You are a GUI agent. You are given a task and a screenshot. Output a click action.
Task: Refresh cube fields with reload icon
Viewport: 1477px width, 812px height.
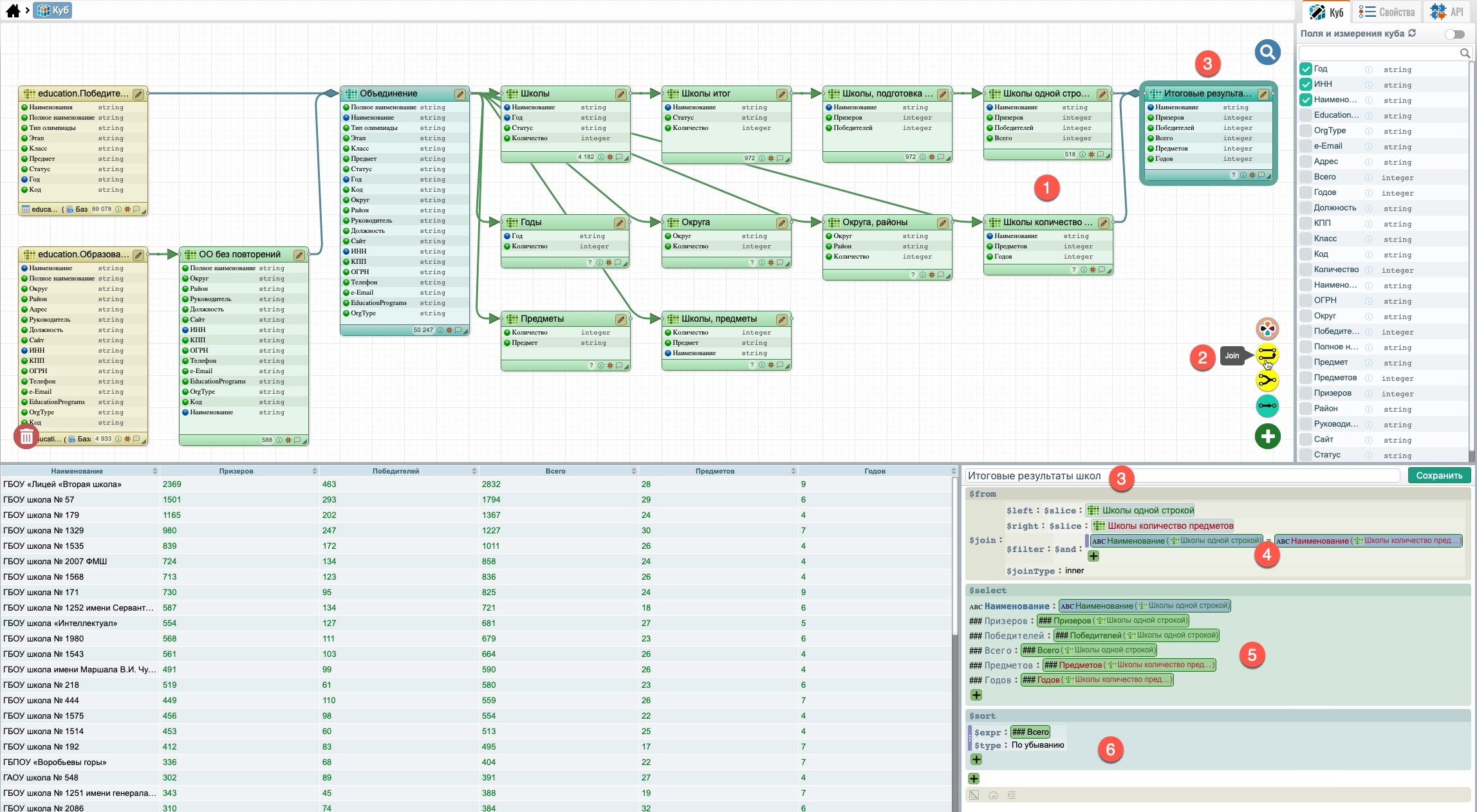click(x=1412, y=33)
